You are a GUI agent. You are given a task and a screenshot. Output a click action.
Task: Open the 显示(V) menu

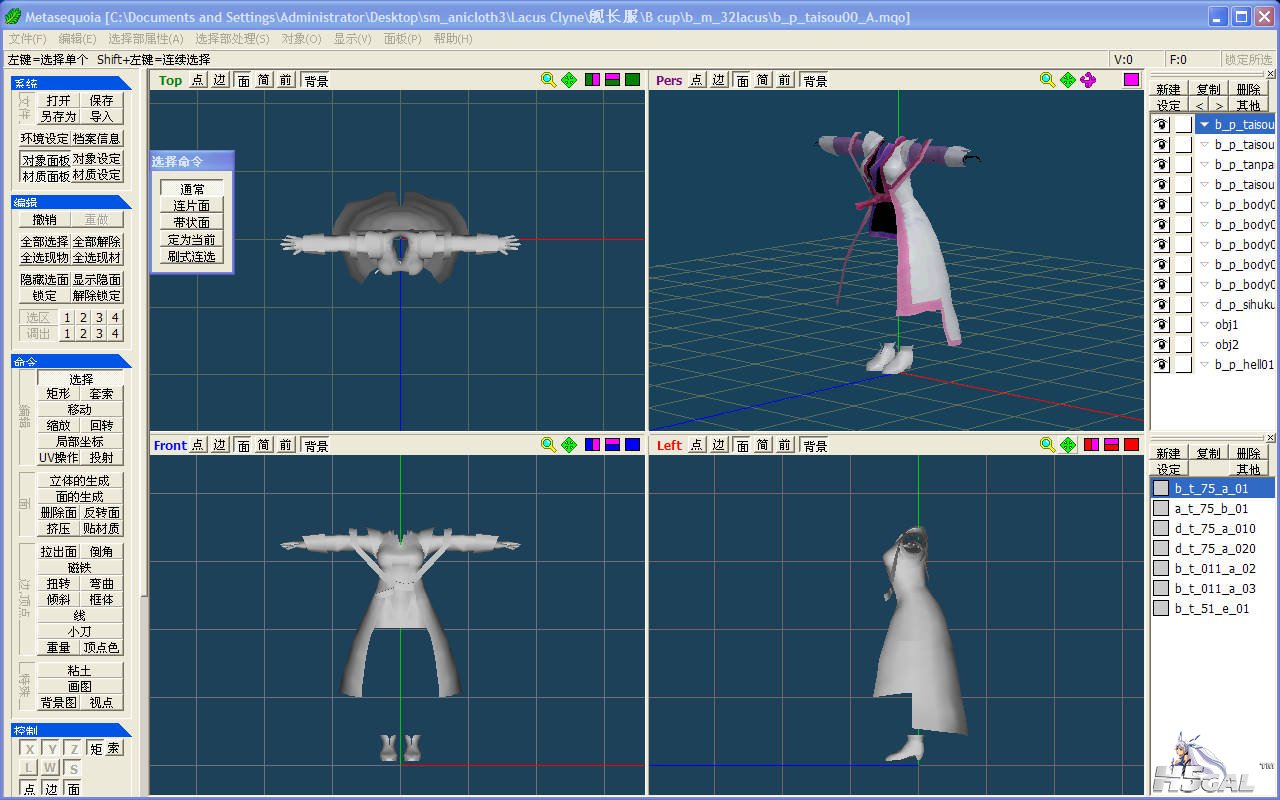(x=352, y=38)
